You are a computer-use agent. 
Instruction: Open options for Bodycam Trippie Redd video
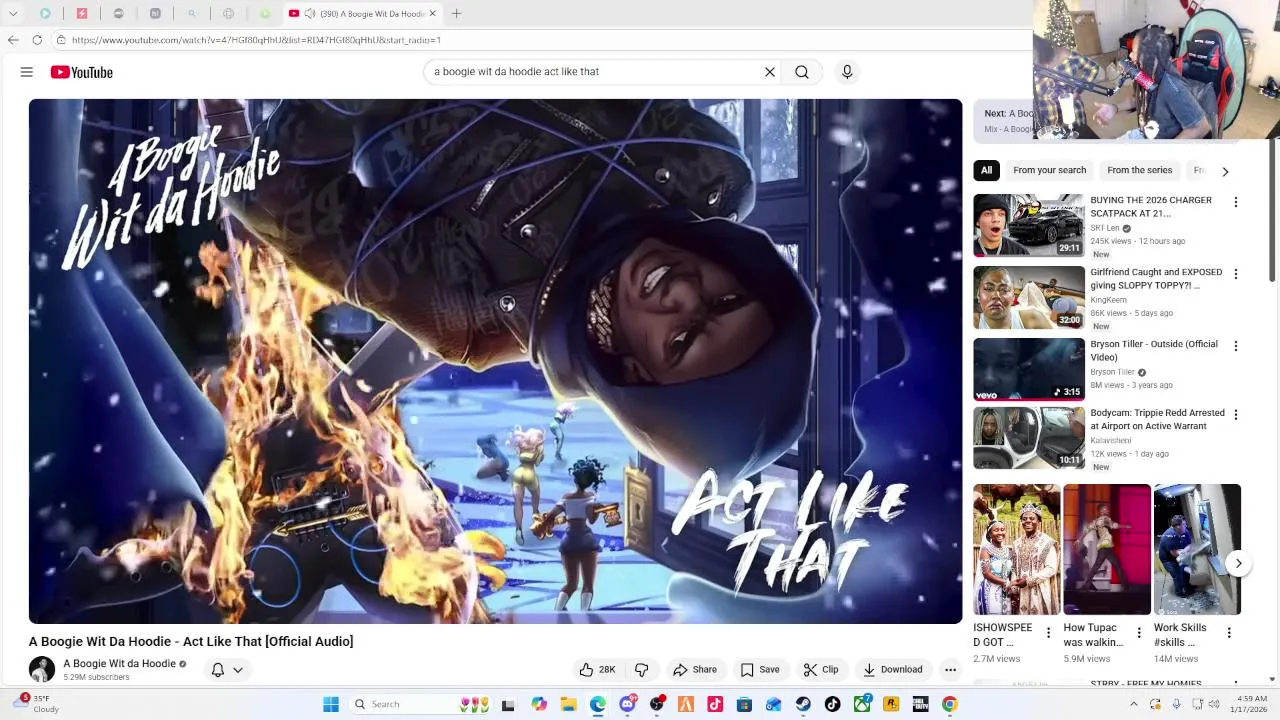tap(1235, 414)
